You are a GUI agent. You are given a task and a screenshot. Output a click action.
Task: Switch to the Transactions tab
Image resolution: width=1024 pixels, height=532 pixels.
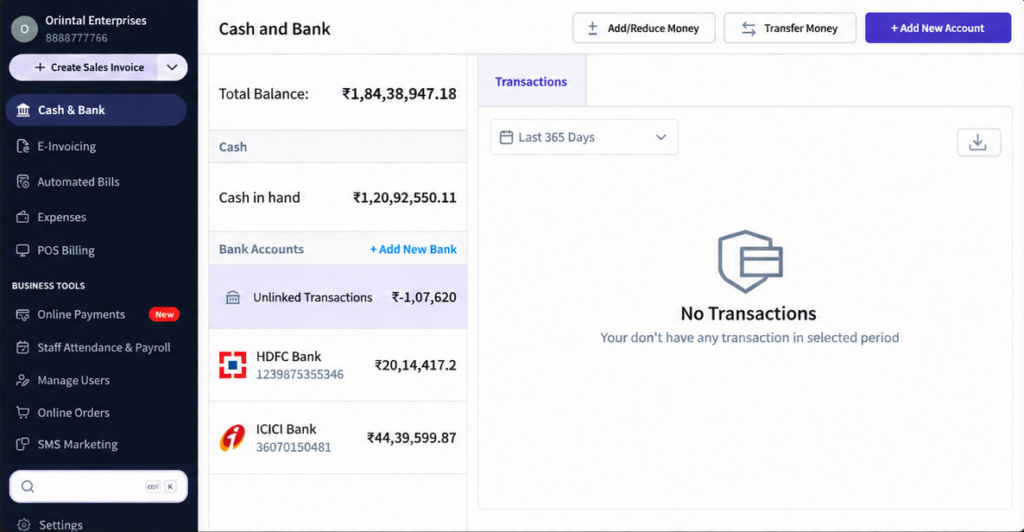531,82
